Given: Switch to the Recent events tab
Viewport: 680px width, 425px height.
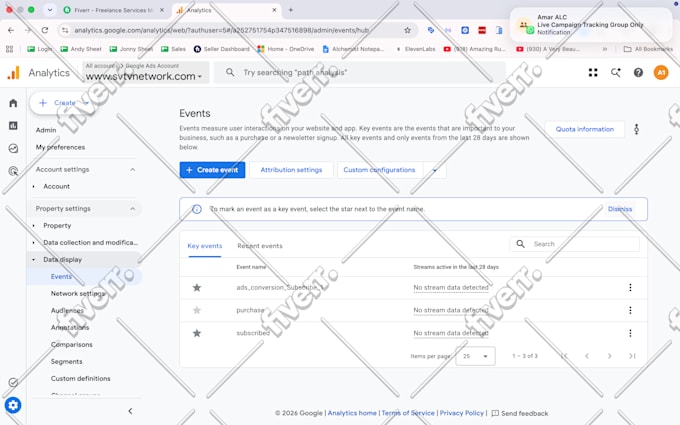Looking at the screenshot, I should coord(260,246).
